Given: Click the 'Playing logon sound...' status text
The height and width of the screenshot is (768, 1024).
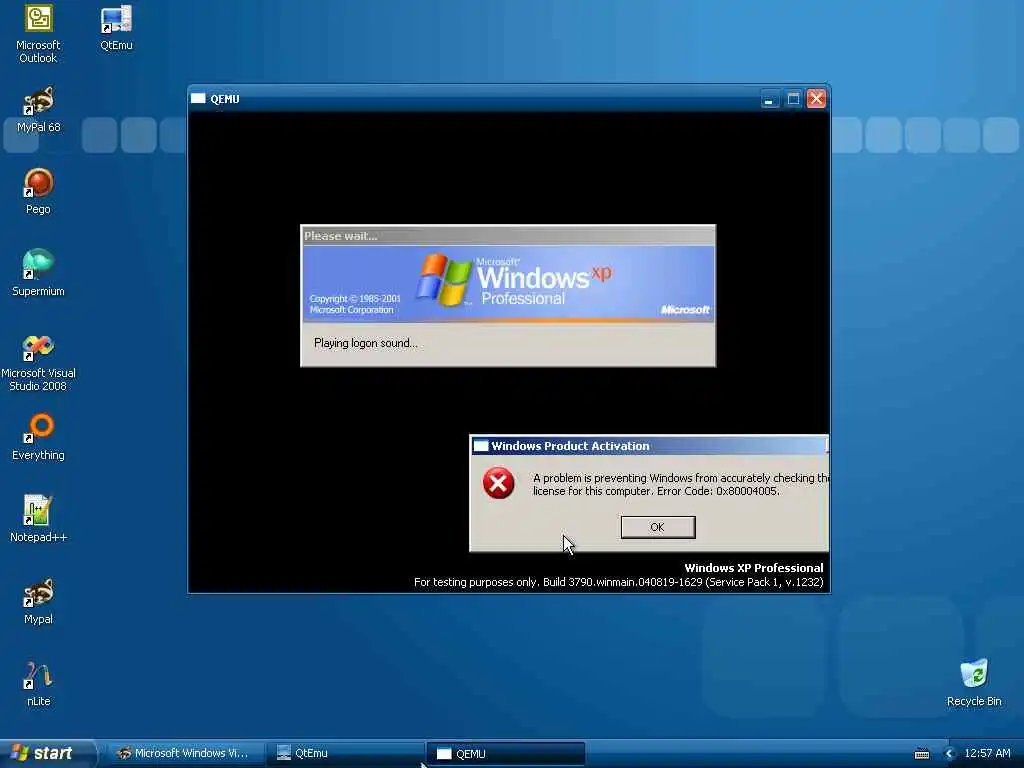Looking at the screenshot, I should point(366,343).
